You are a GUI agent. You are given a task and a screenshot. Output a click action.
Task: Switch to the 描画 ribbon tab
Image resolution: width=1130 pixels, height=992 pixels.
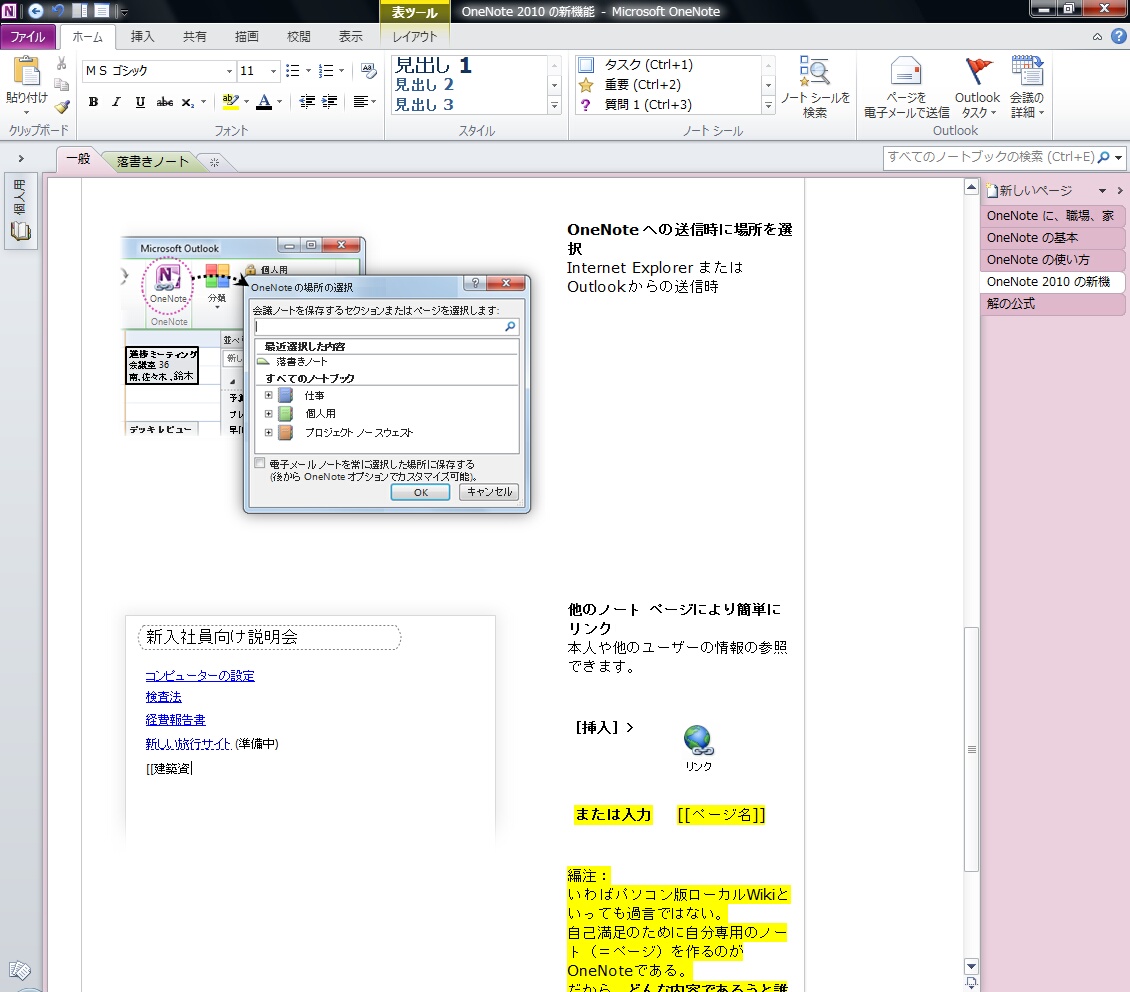[x=246, y=37]
